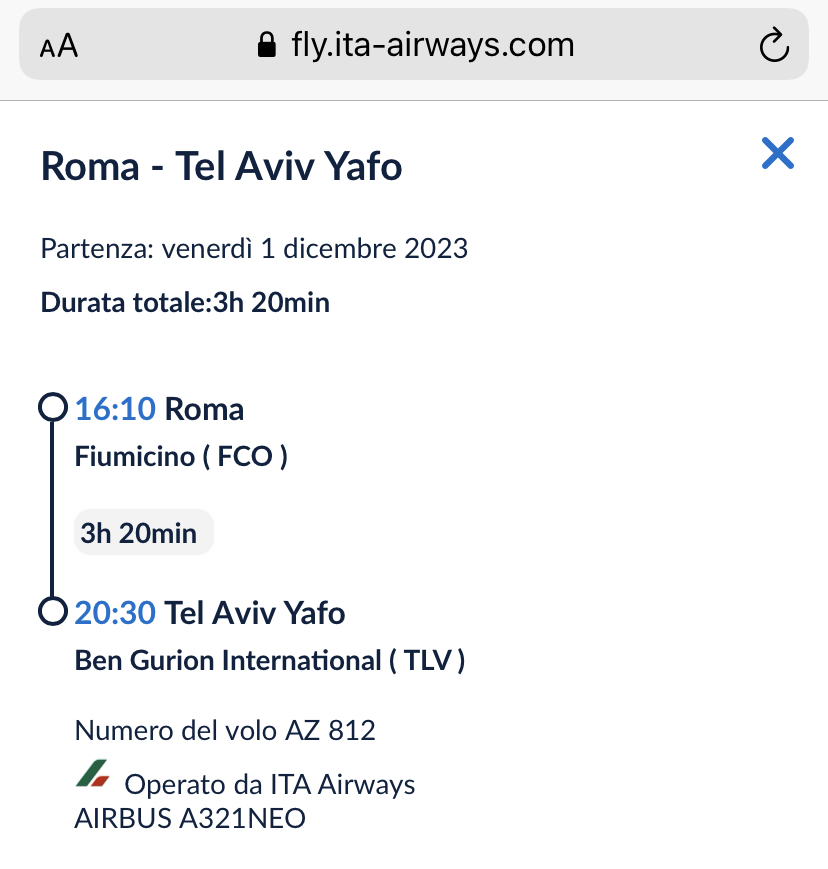The width and height of the screenshot is (828, 869).
Task: Tap the 3h 20min duration badge
Action: pos(144,533)
